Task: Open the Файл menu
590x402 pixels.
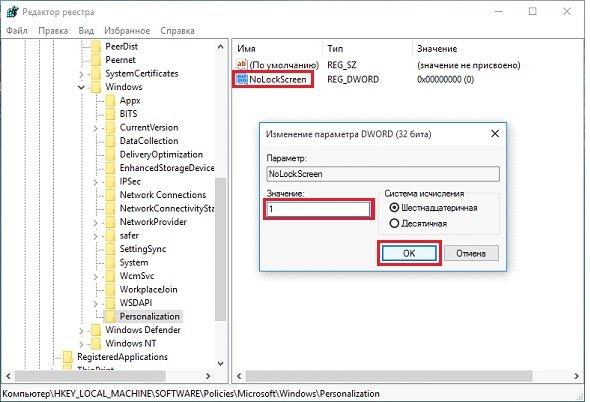Action: [x=17, y=30]
